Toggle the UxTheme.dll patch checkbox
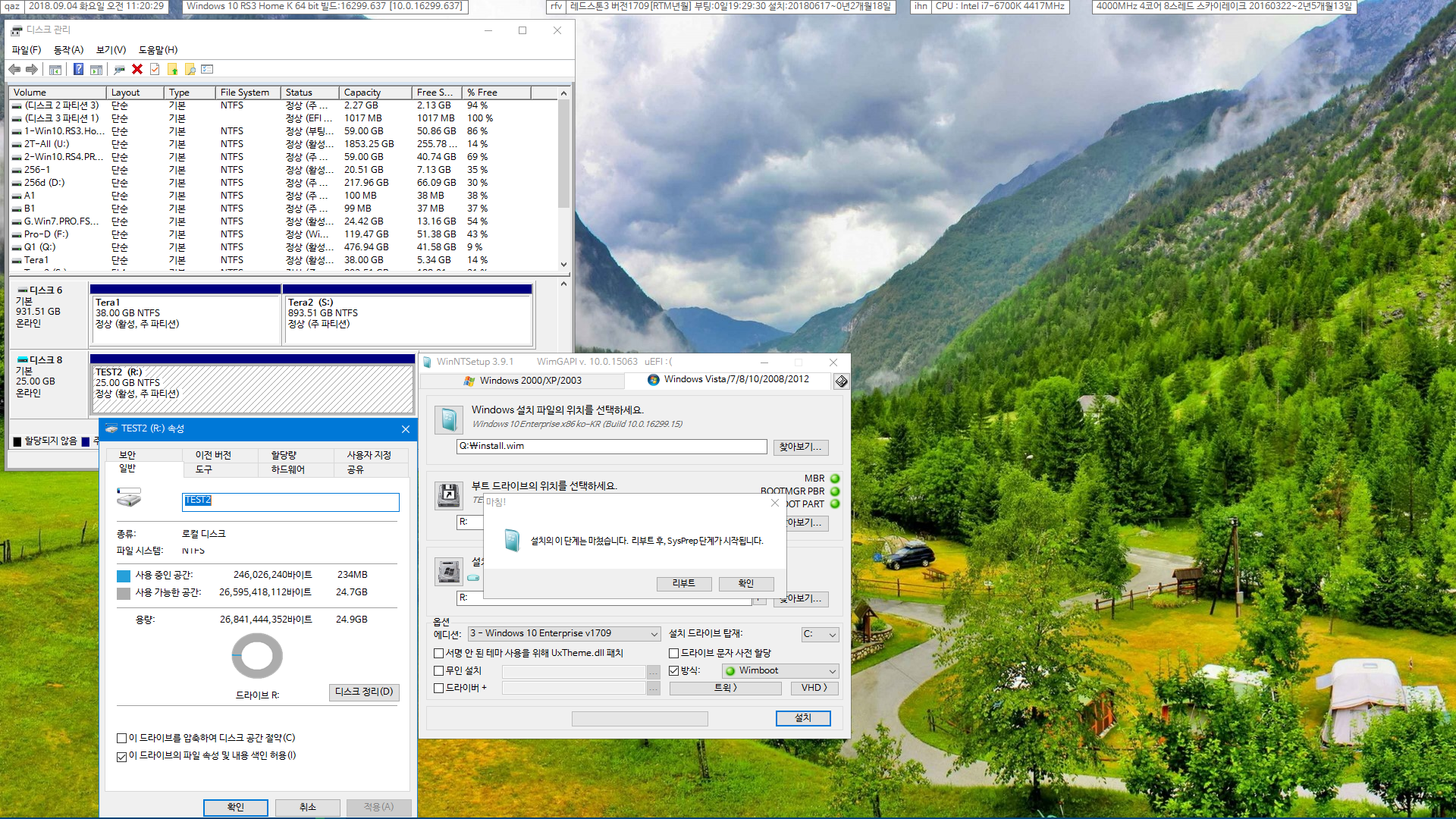1456x819 pixels. [x=438, y=654]
